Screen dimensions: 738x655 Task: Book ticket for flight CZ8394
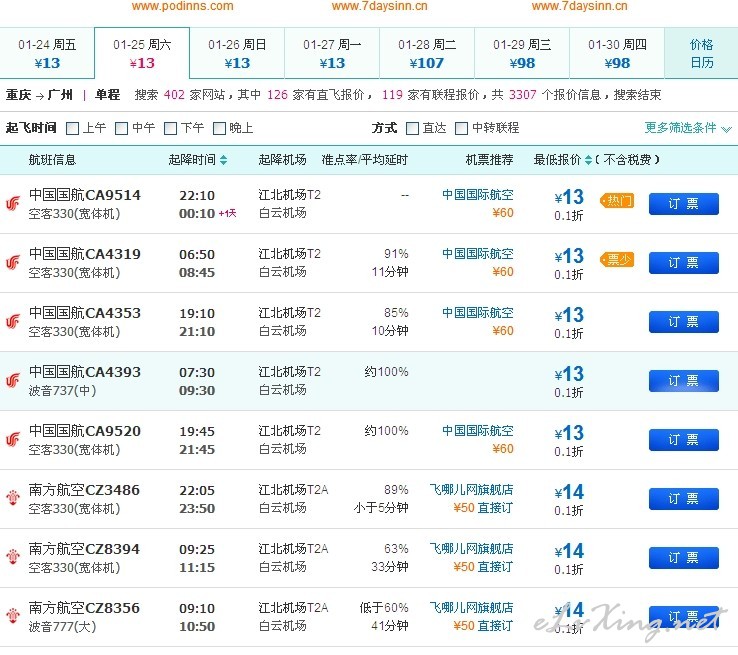pyautogui.click(x=683, y=558)
